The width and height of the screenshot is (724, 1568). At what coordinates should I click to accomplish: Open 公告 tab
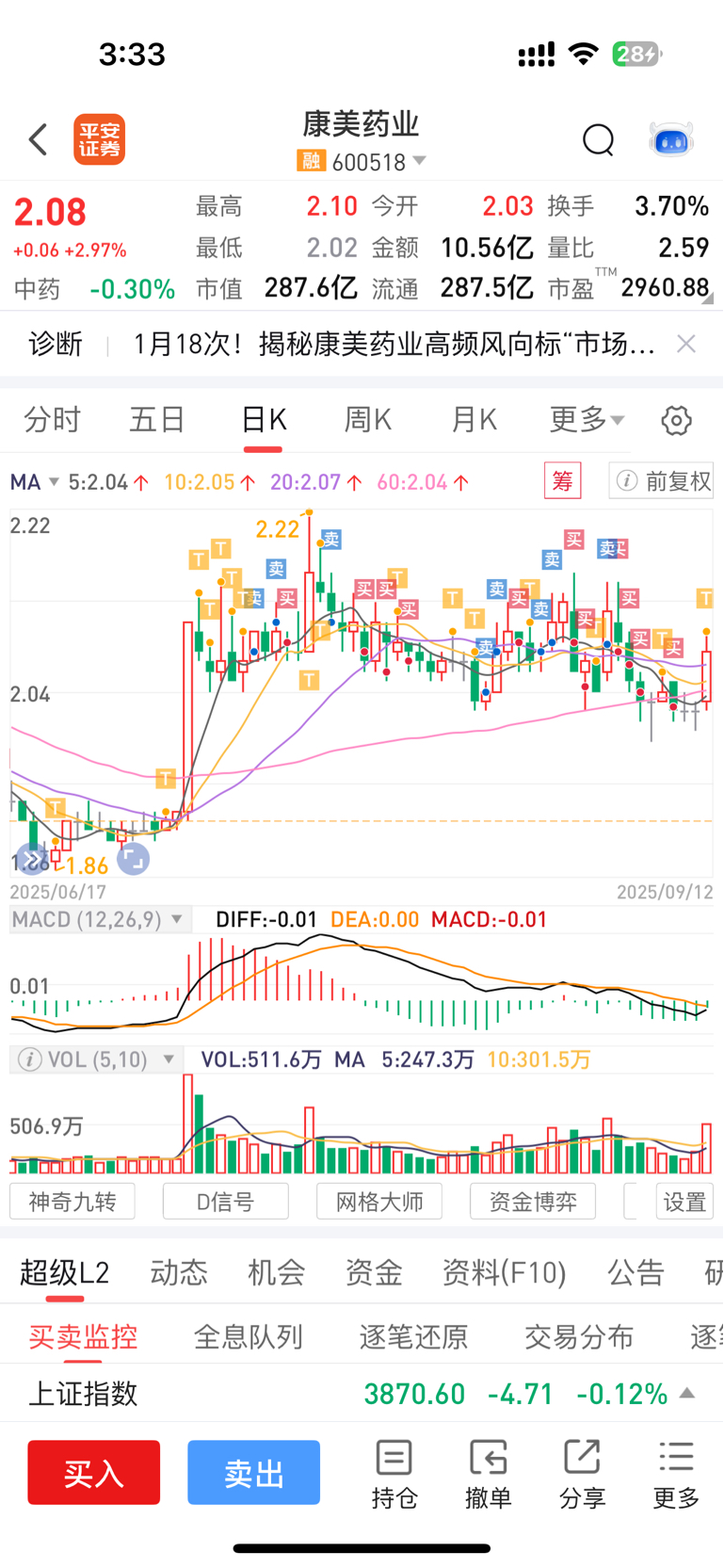point(636,1273)
